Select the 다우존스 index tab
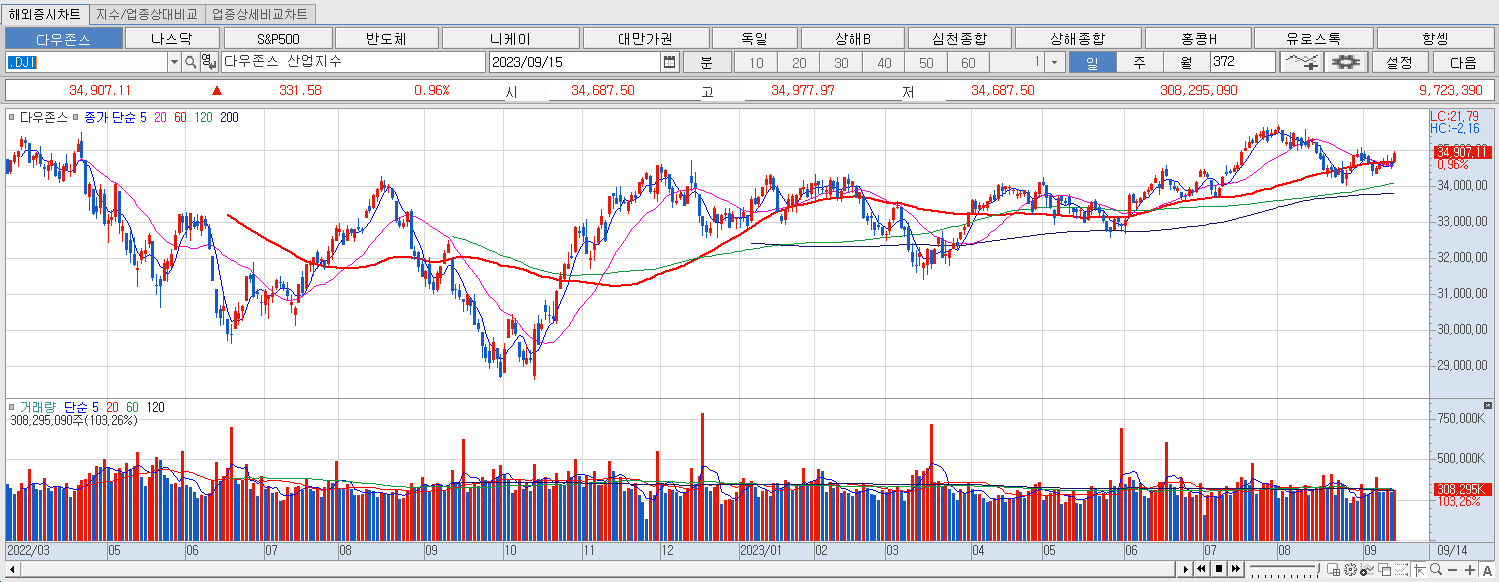The width and height of the screenshot is (1499, 582). tap(63, 38)
